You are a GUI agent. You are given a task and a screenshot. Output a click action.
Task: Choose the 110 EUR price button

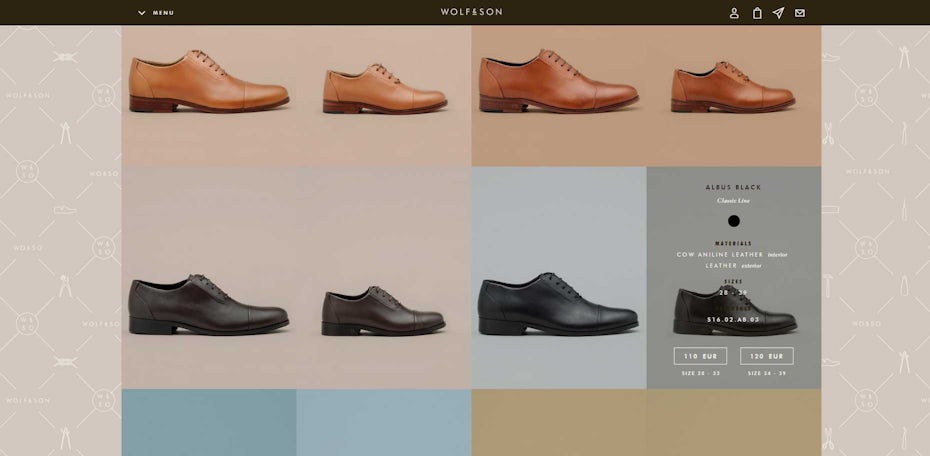tap(700, 356)
